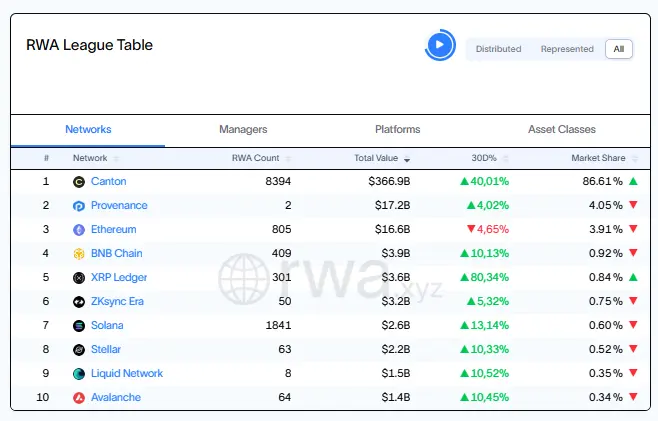
Task: Click the 0.75% market share value
Action: tap(606, 301)
